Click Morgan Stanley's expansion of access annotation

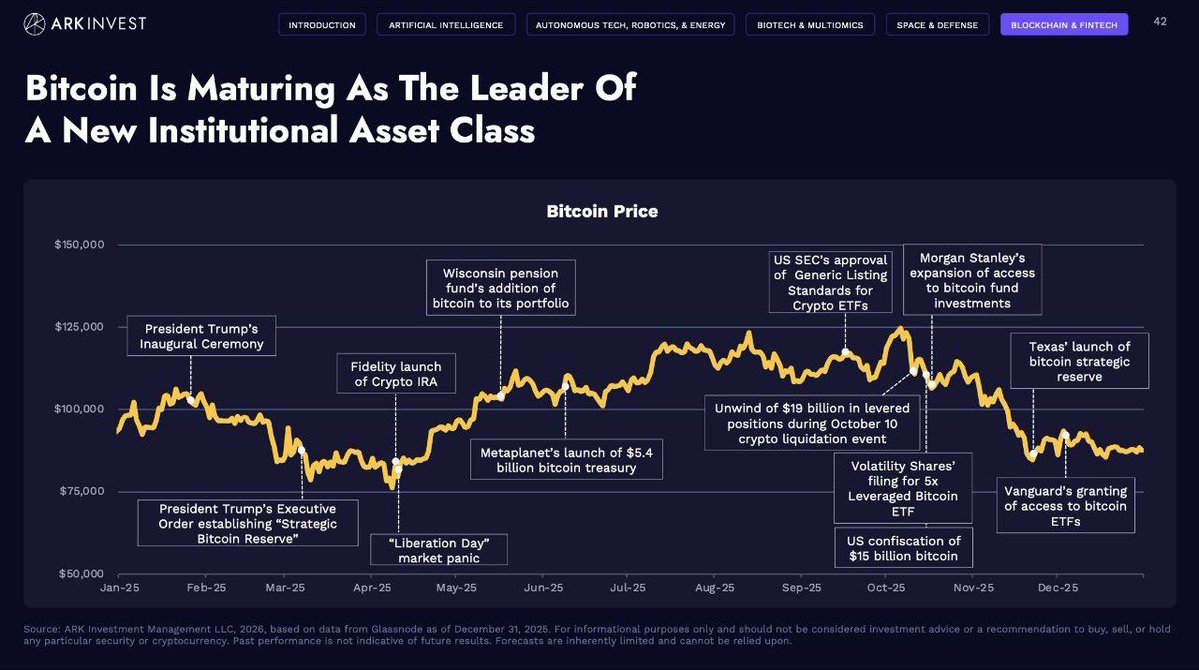click(972, 280)
